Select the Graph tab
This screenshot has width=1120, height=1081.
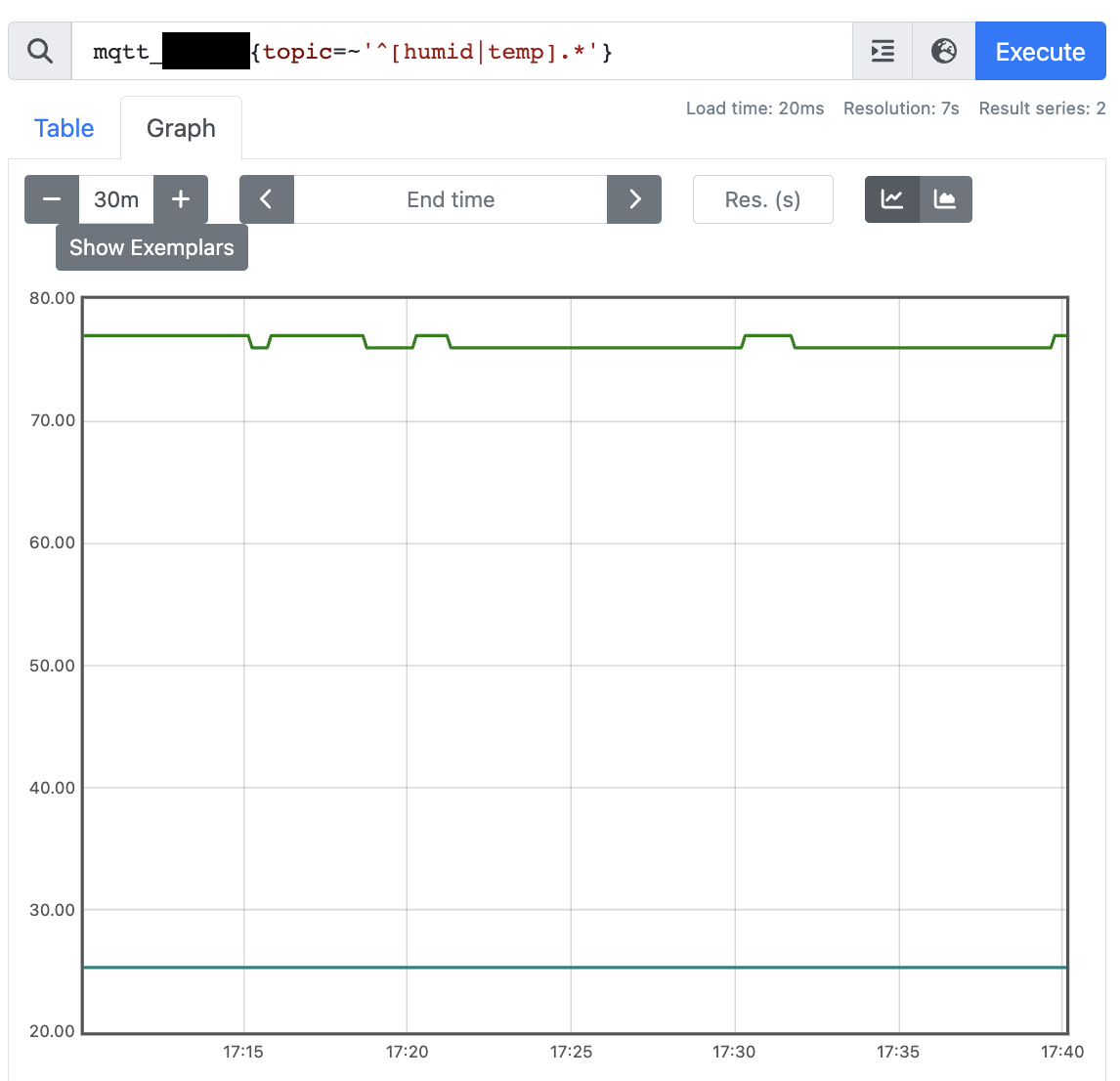tap(182, 129)
